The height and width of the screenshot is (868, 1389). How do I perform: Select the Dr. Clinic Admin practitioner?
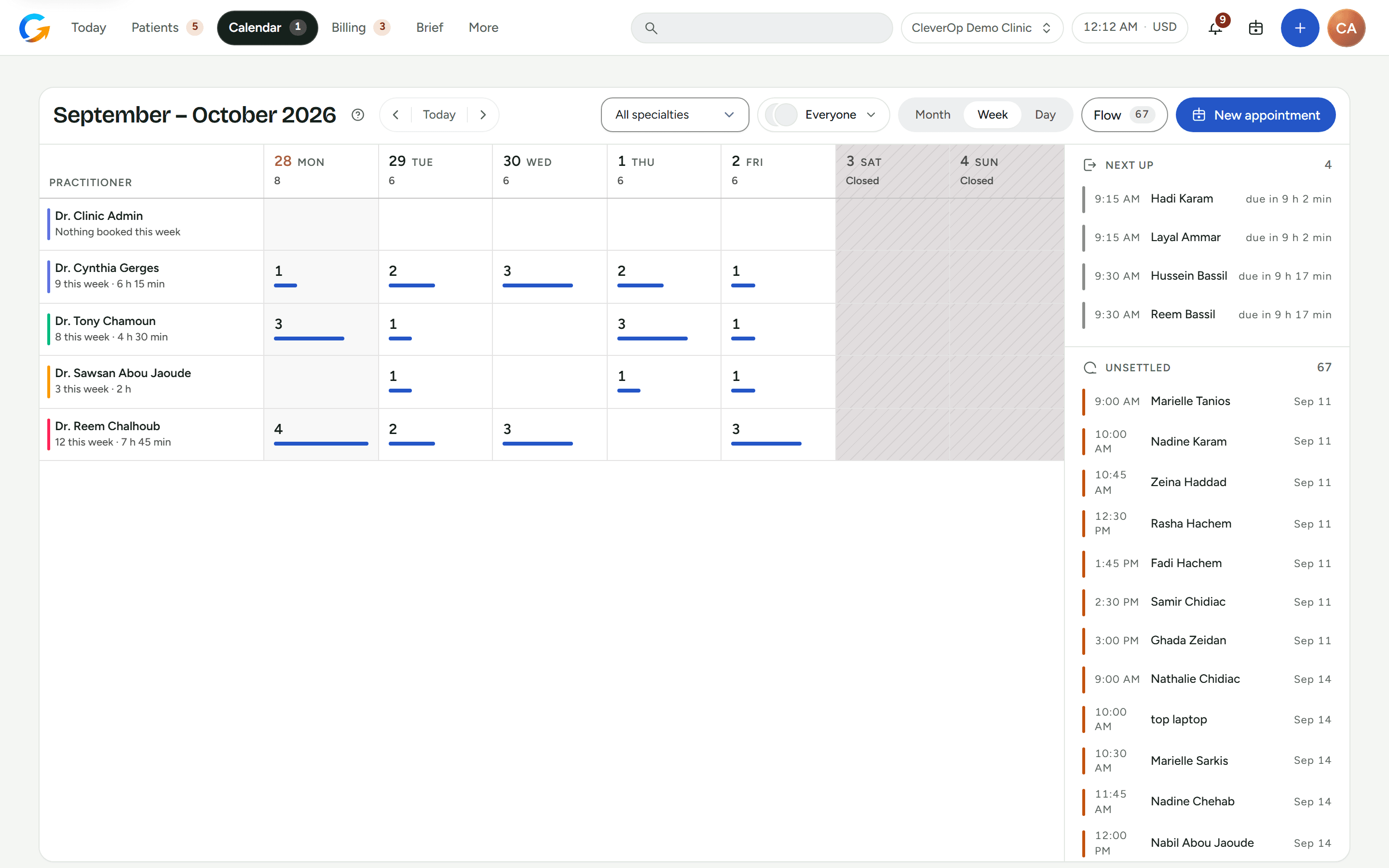tap(151, 224)
